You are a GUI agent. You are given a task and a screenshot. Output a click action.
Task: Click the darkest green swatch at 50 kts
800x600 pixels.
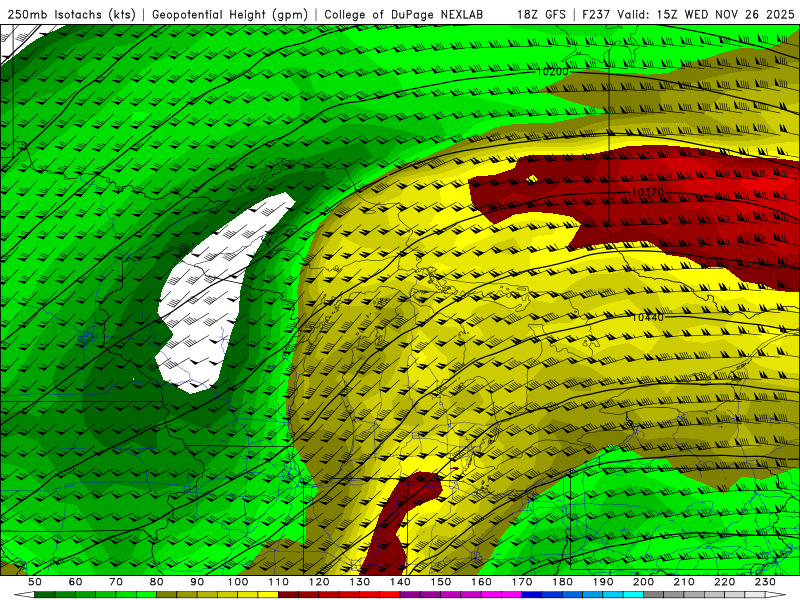44,594
